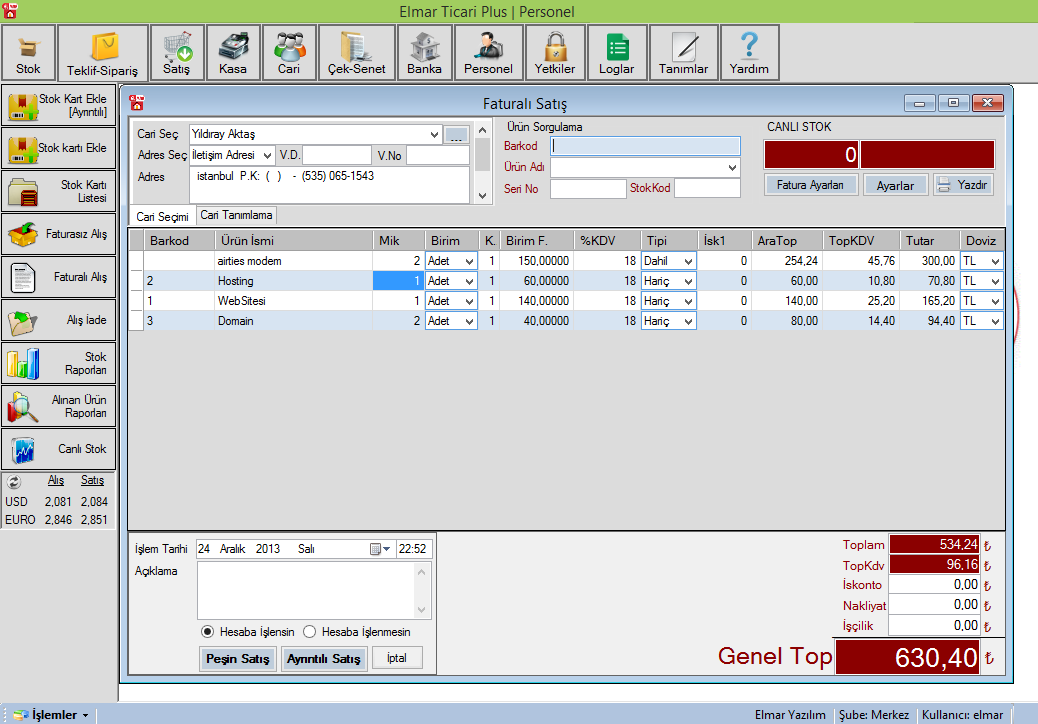The image size is (1038, 724).
Task: Open the Stok module in toolbar
Action: [x=28, y=53]
